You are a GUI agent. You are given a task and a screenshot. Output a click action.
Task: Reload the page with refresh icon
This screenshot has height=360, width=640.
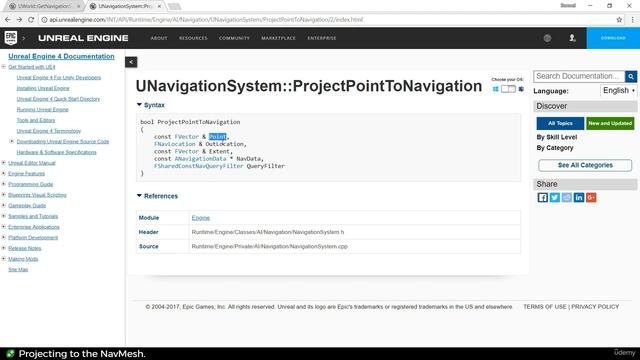tap(31, 19)
